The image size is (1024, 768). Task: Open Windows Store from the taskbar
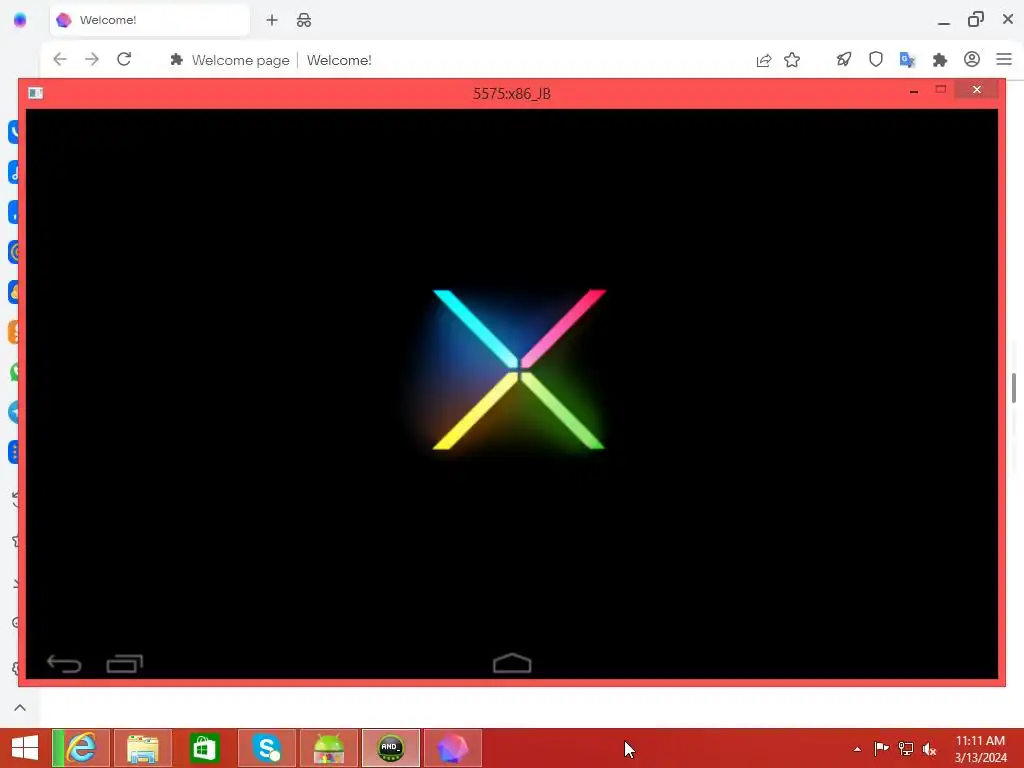pyautogui.click(x=204, y=748)
